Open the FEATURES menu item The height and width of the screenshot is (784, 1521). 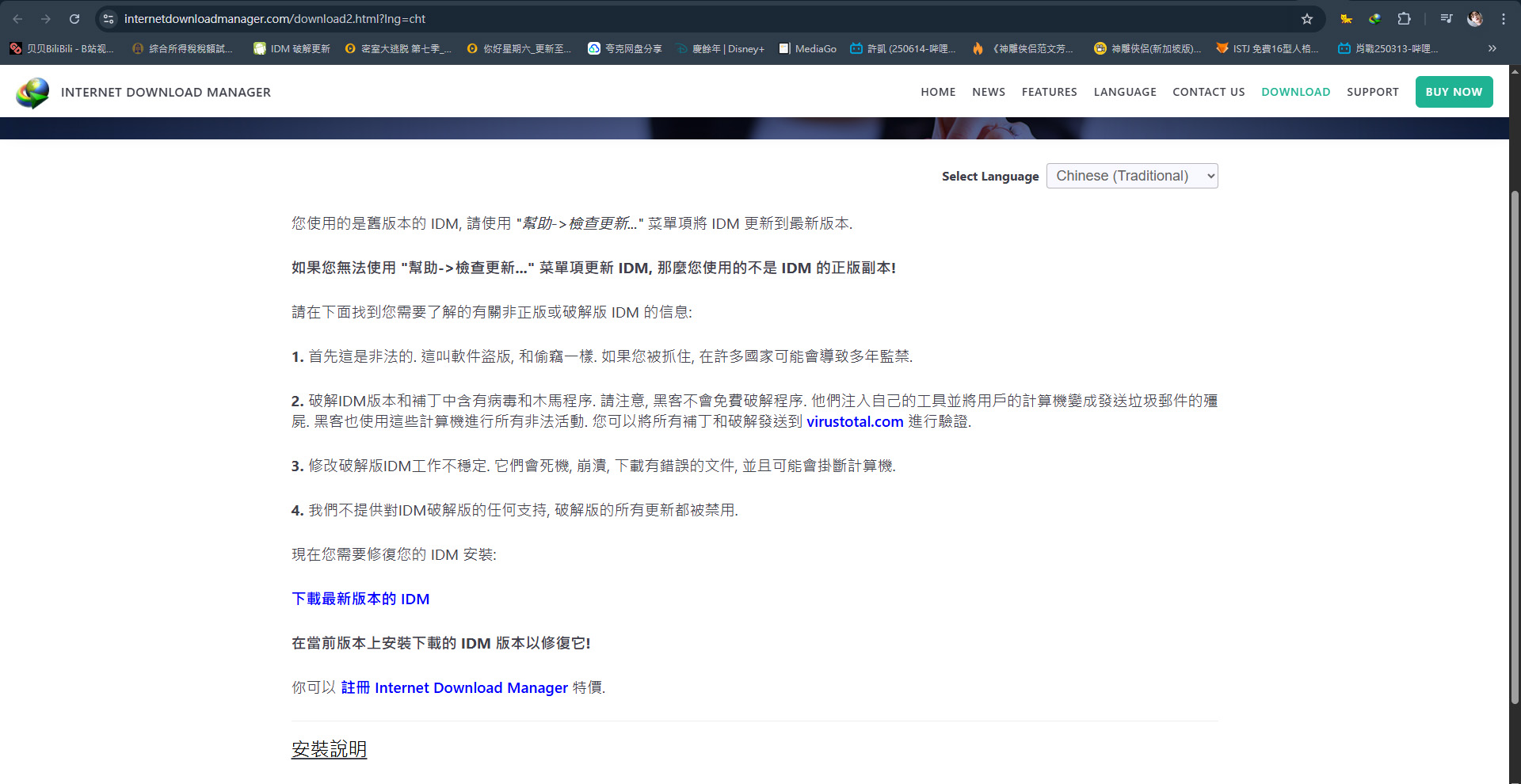[x=1049, y=92]
